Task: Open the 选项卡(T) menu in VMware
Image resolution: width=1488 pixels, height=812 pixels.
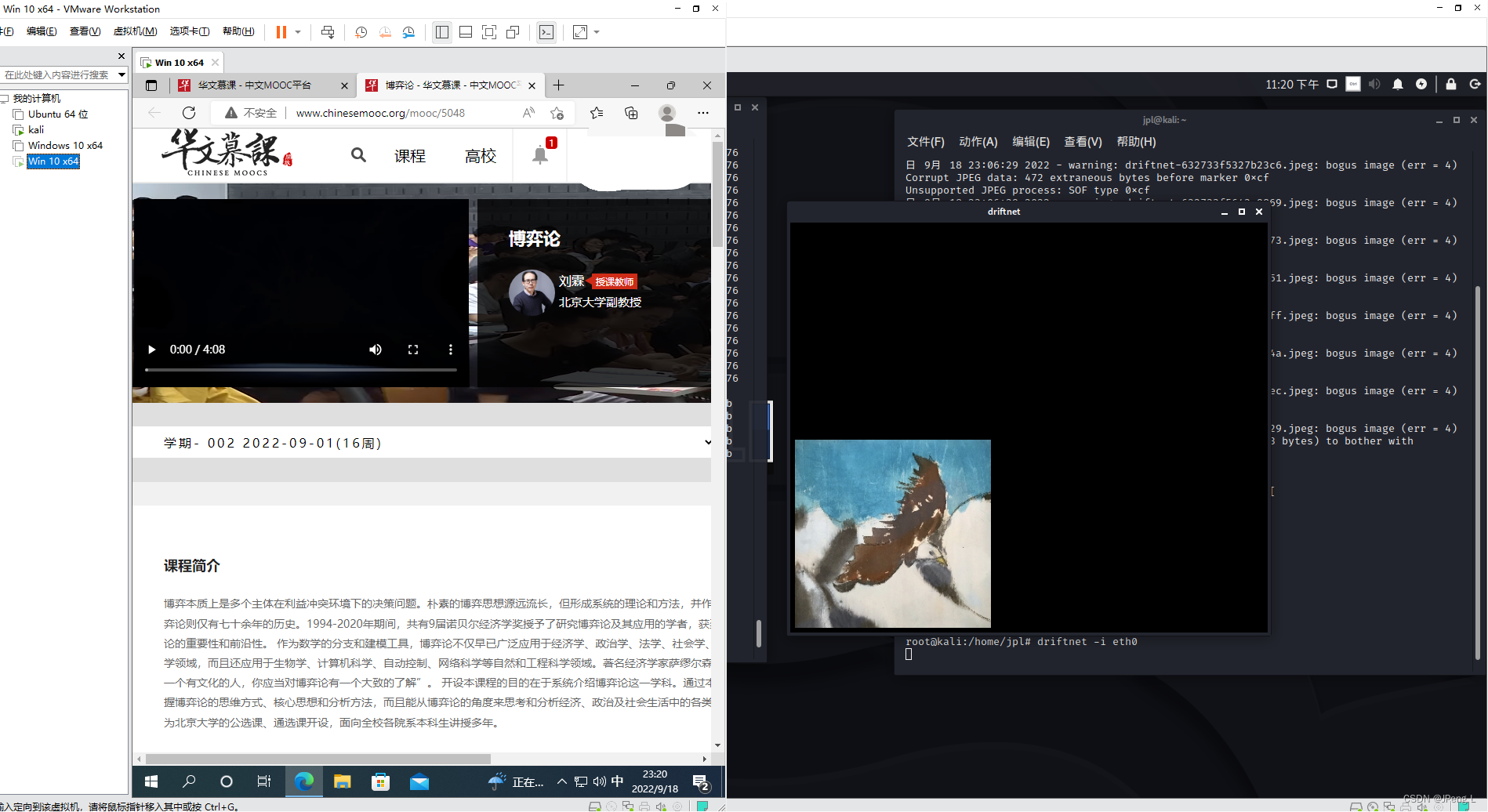Action: tap(189, 31)
